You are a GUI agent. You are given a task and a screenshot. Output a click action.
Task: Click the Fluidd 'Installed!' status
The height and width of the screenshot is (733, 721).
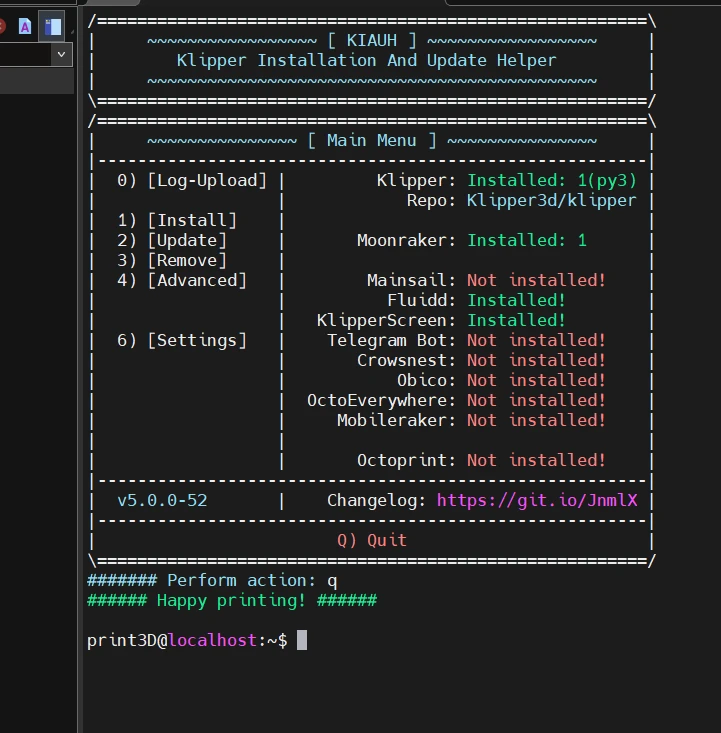coord(517,301)
